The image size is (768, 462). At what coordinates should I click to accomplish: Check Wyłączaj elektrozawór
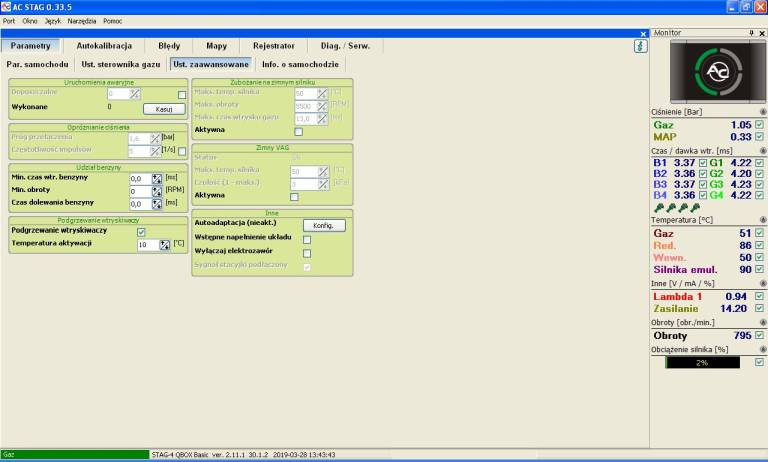pyautogui.click(x=307, y=253)
